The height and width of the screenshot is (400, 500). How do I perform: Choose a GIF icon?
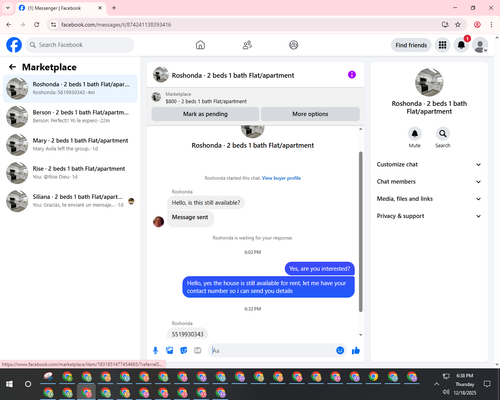point(198,350)
